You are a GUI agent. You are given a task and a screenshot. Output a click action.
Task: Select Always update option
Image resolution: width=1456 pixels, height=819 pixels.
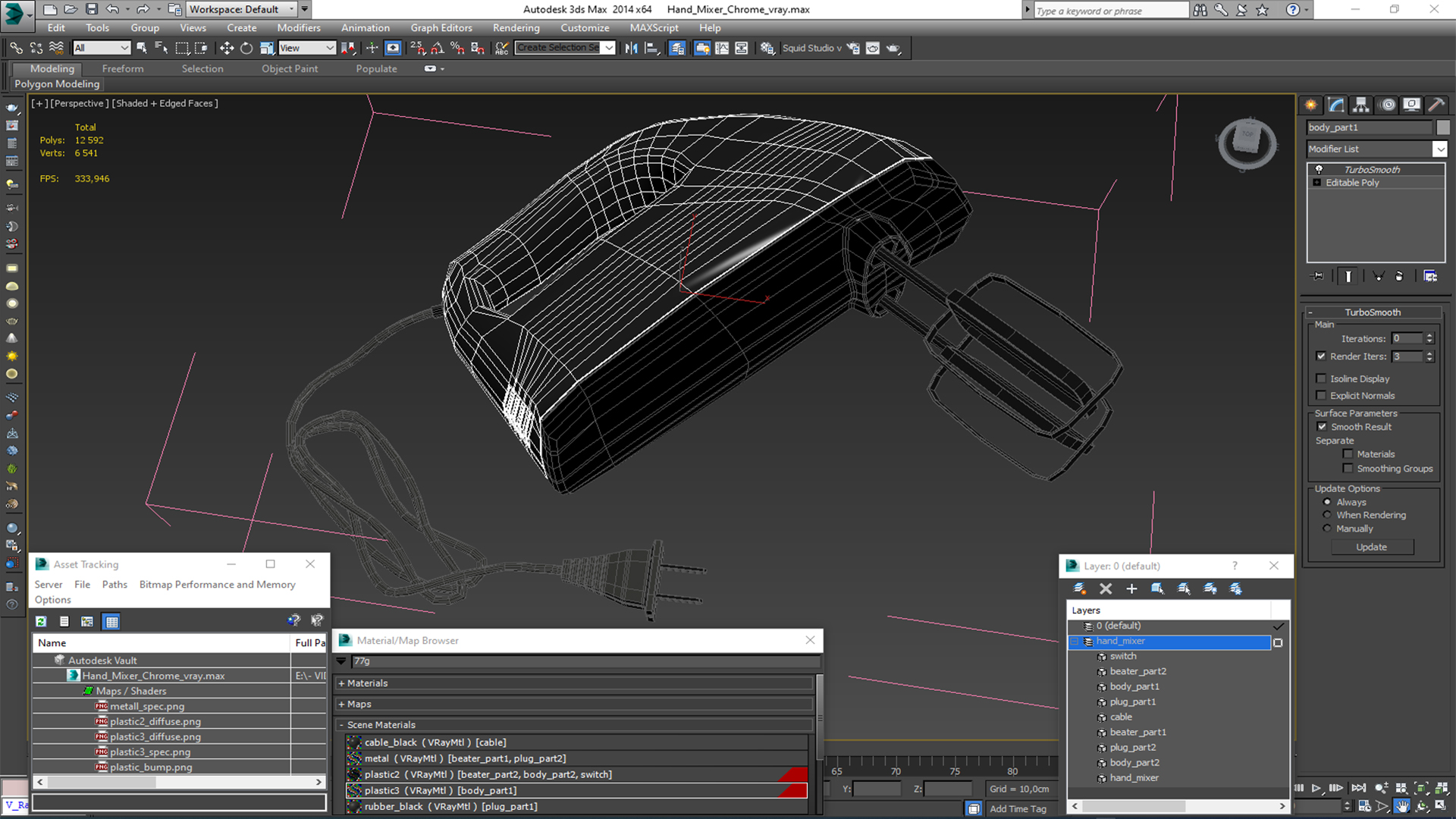tap(1327, 502)
